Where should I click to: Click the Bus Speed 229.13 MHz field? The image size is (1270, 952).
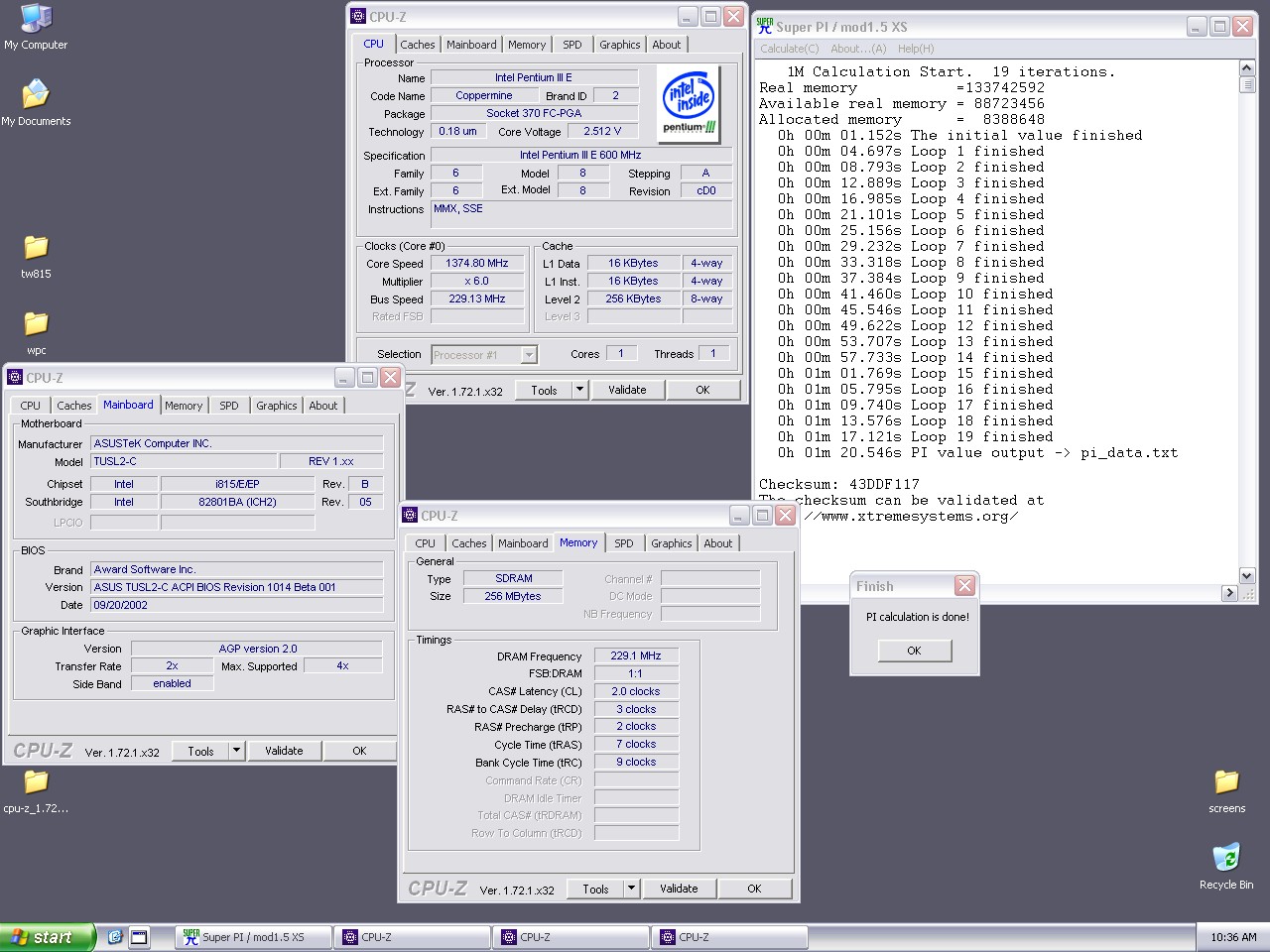pos(477,298)
